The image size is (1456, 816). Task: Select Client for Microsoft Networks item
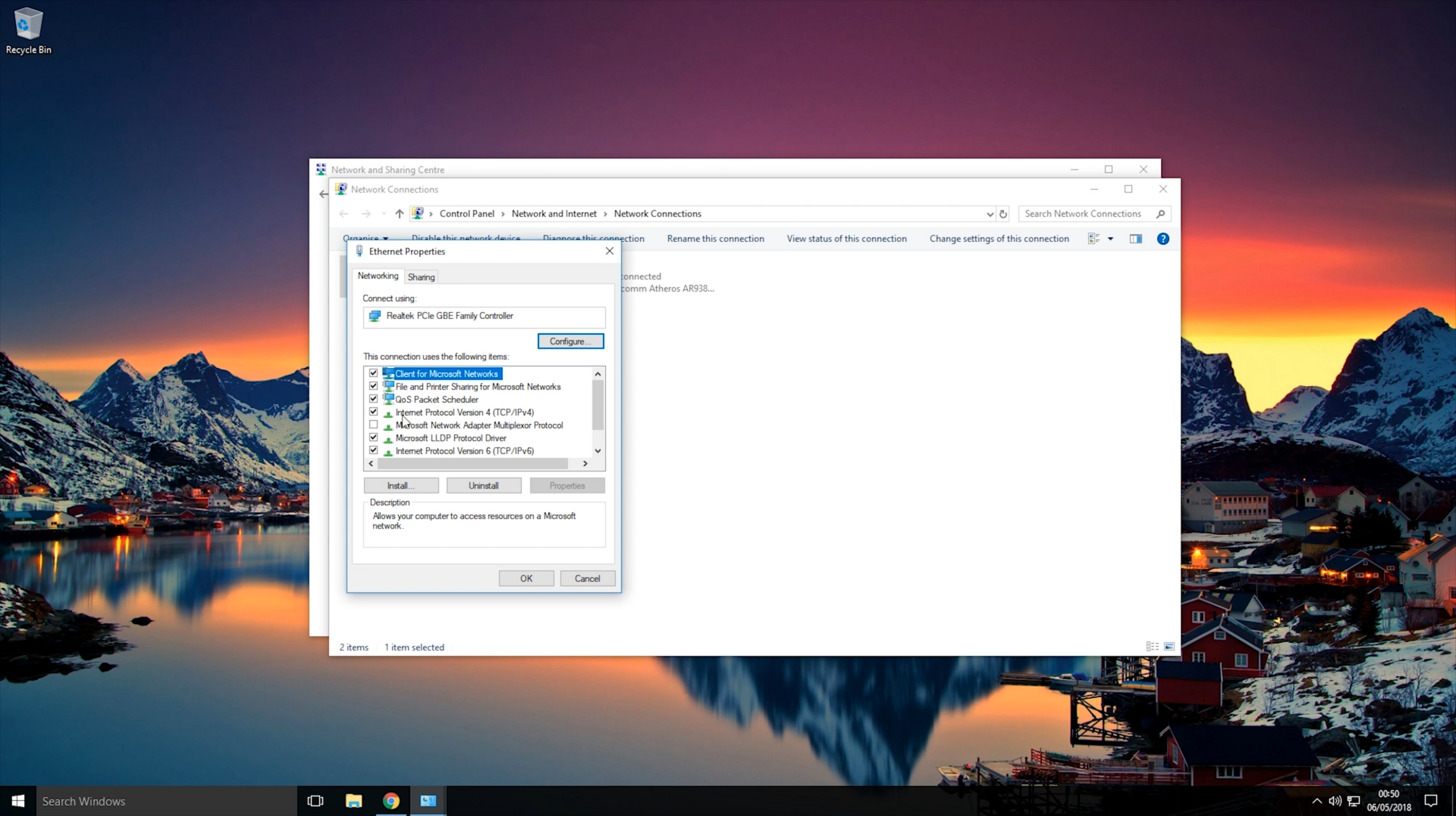pos(446,374)
